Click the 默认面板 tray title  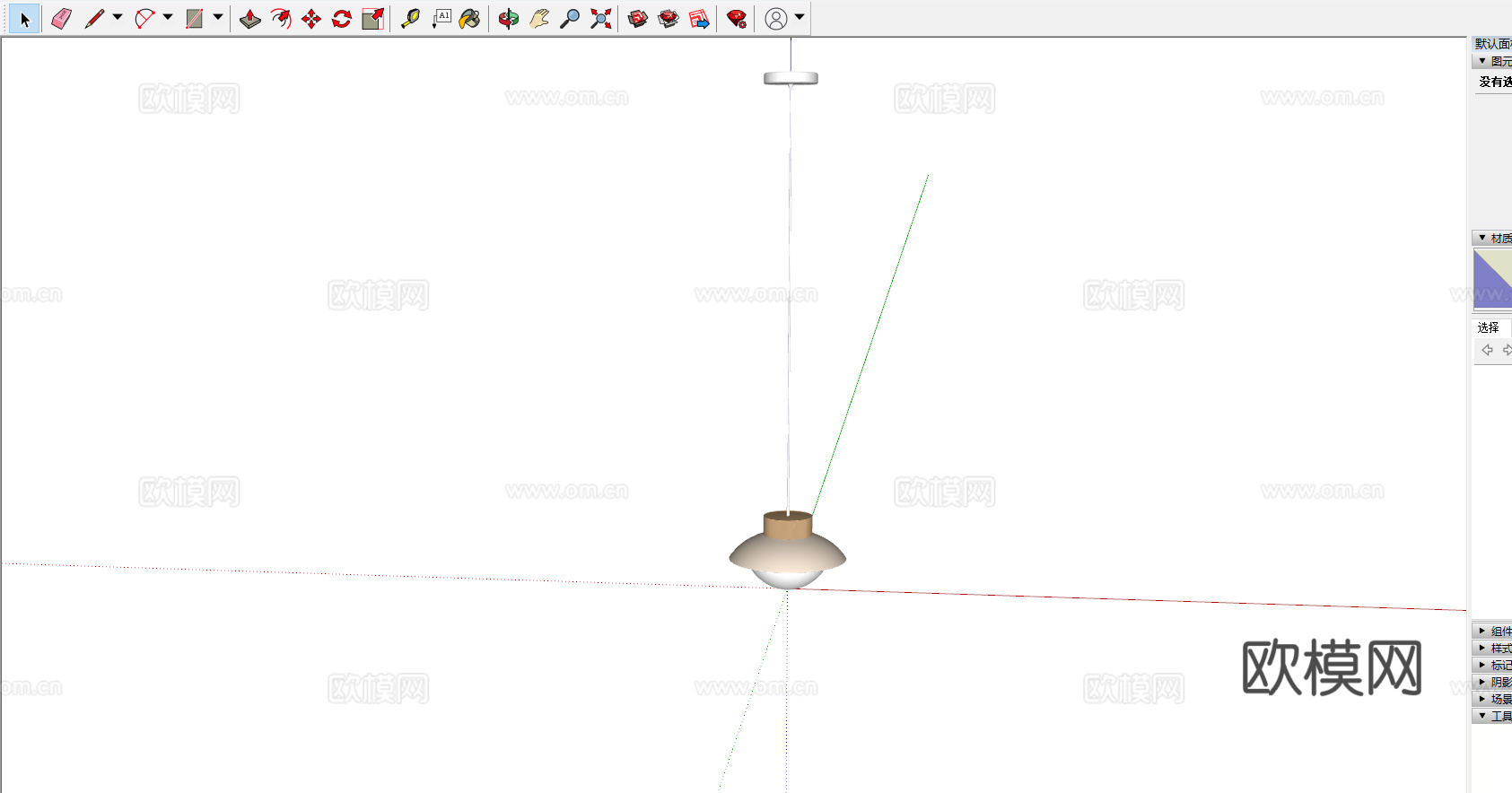[1493, 43]
